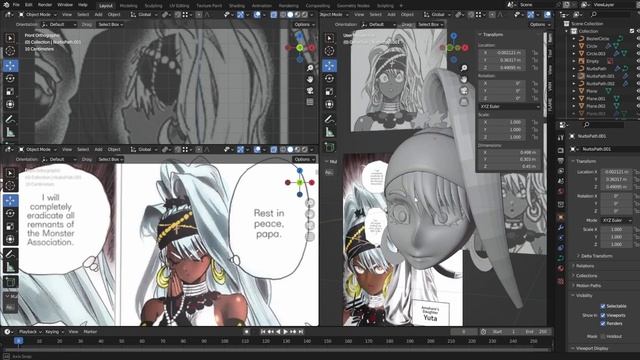
Task: Choose Annotate tool in Front Orthographic viewport
Action: click(10, 119)
